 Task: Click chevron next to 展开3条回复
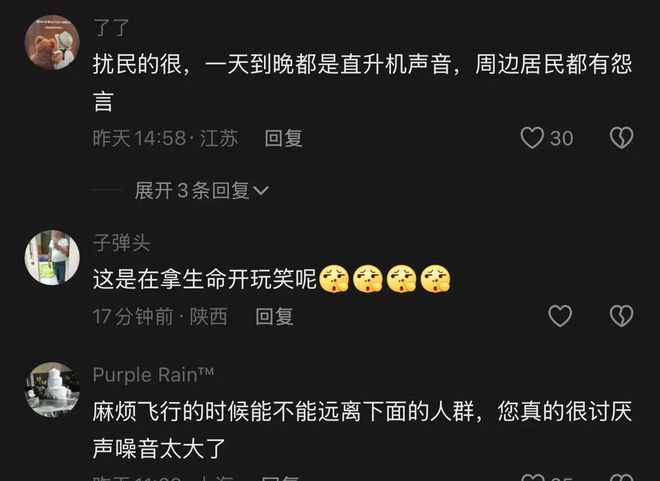coord(261,191)
